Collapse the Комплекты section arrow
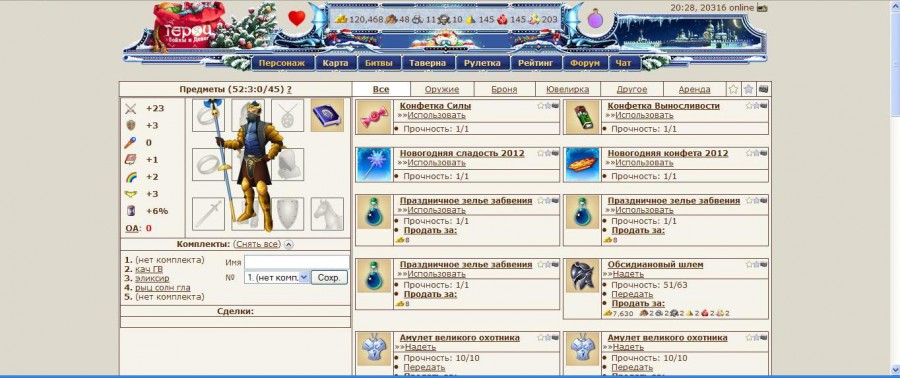 point(289,244)
